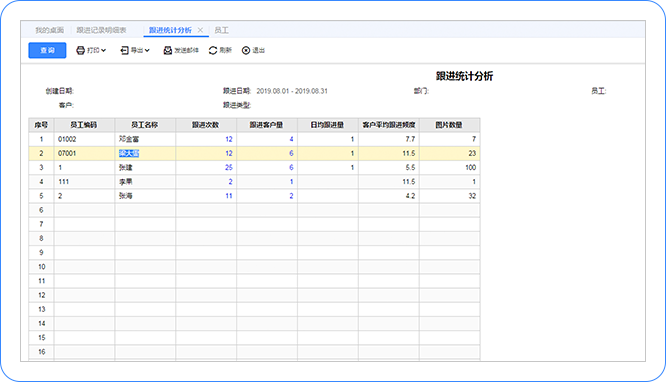Select employee code cell 01002
Screen dimensions: 666x382
[84, 139]
